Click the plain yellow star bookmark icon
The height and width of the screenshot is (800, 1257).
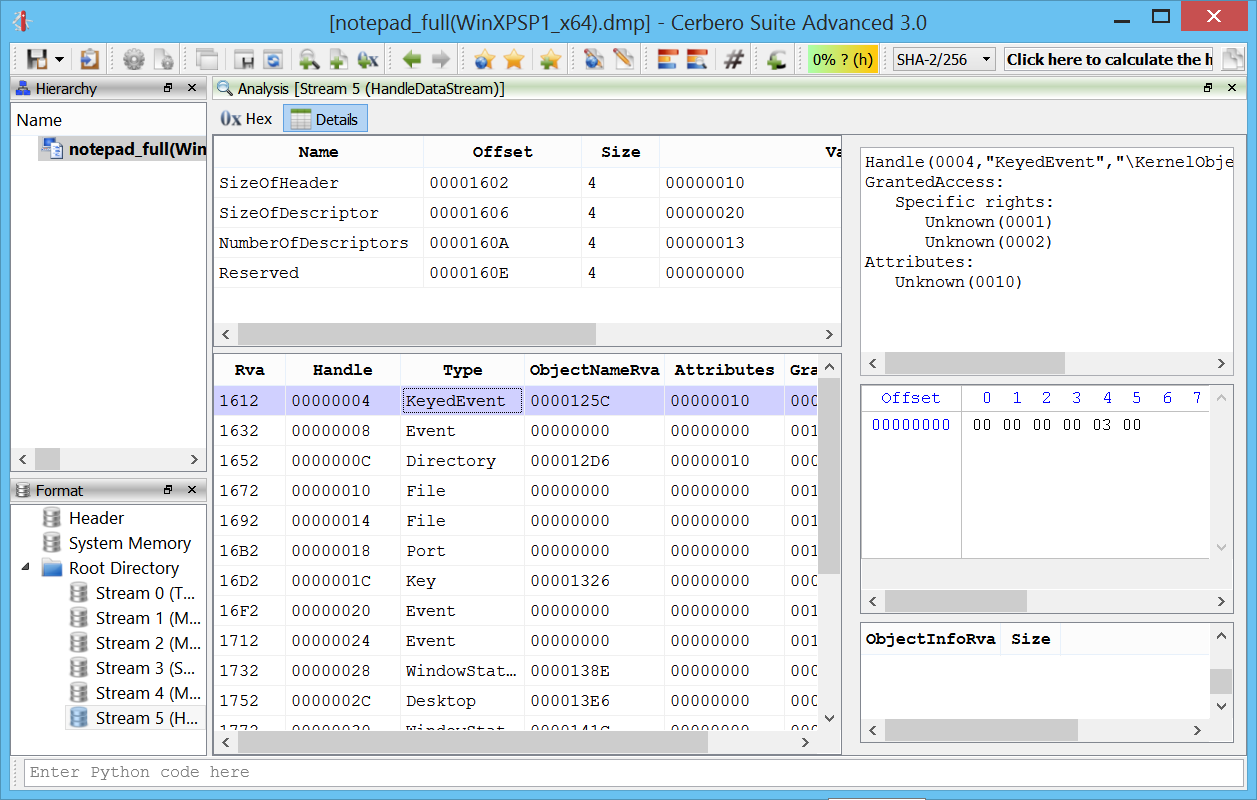coord(514,59)
